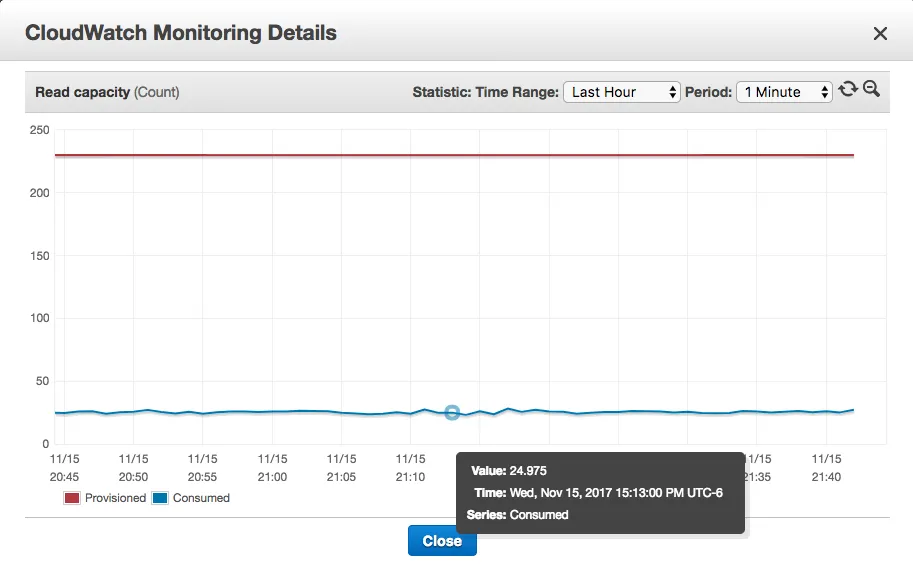The height and width of the screenshot is (576, 913).
Task: Close the dialog with the X icon
Action: click(880, 33)
